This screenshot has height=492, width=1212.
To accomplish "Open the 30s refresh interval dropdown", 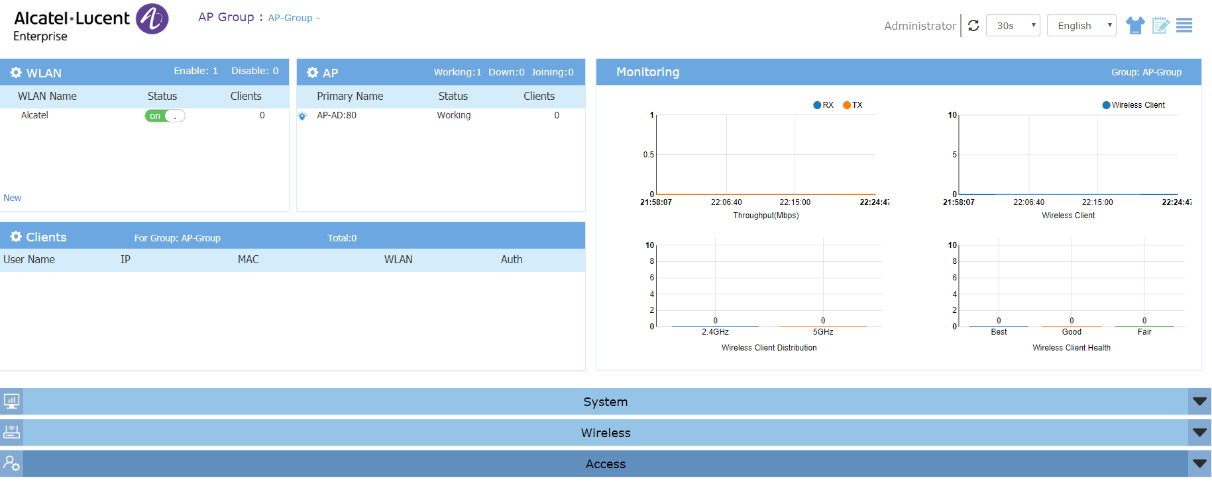I will pos(1013,26).
